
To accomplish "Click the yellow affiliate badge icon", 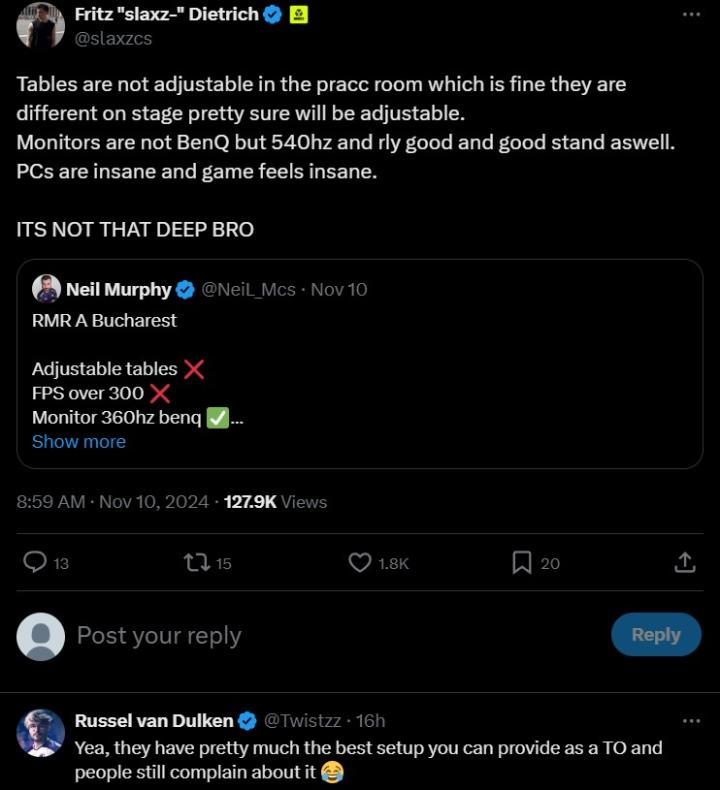I will tap(298, 14).
